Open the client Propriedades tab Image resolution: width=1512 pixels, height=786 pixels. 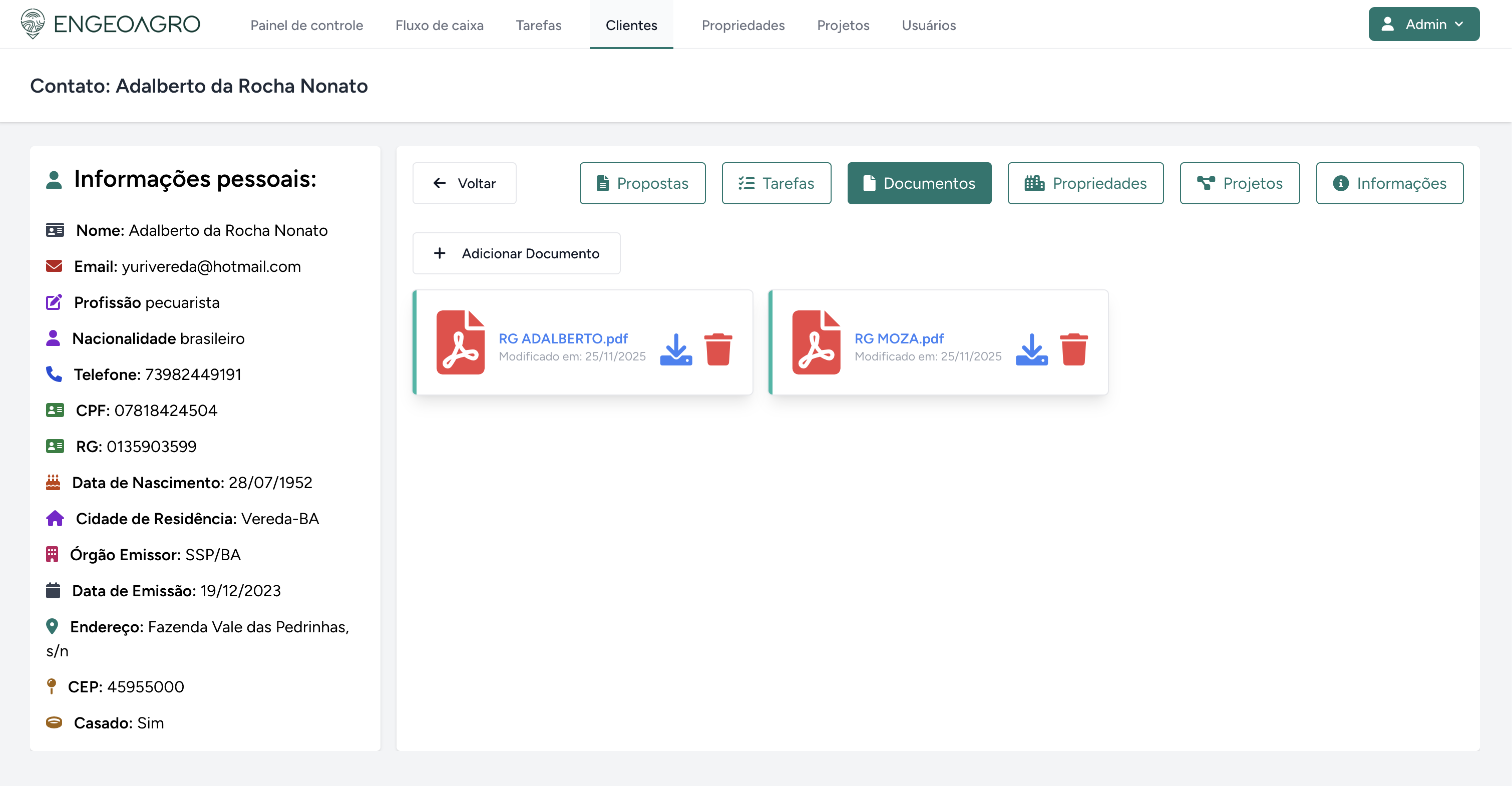(x=1085, y=183)
